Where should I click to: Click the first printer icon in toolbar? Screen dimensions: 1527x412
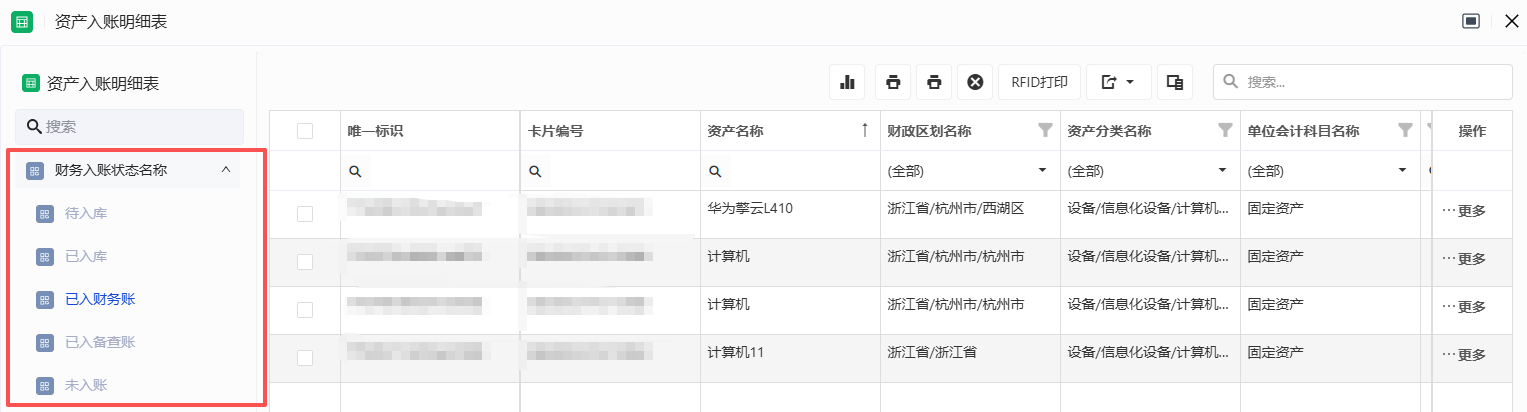tap(893, 82)
